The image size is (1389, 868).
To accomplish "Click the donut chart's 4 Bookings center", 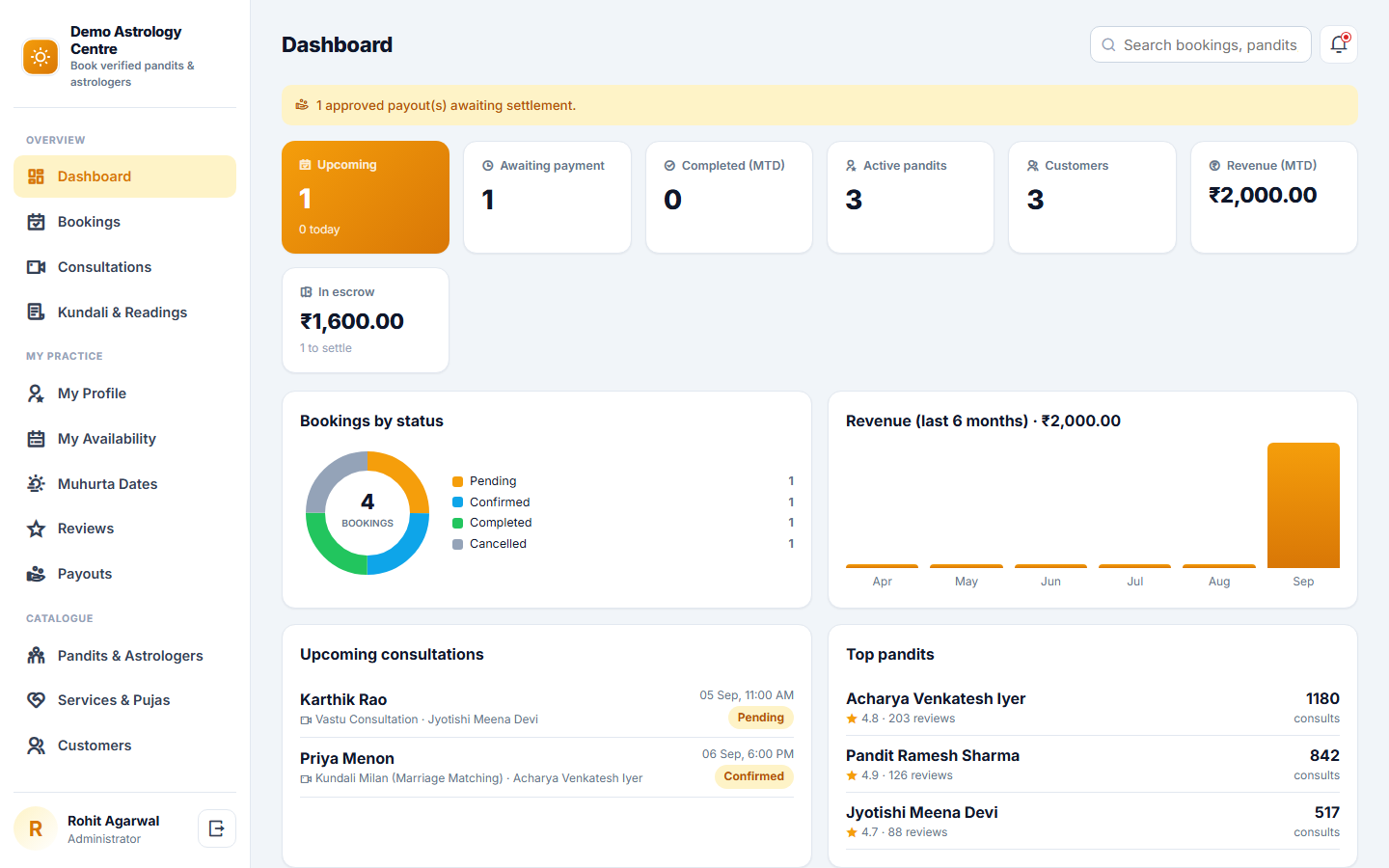I will 368,510.
